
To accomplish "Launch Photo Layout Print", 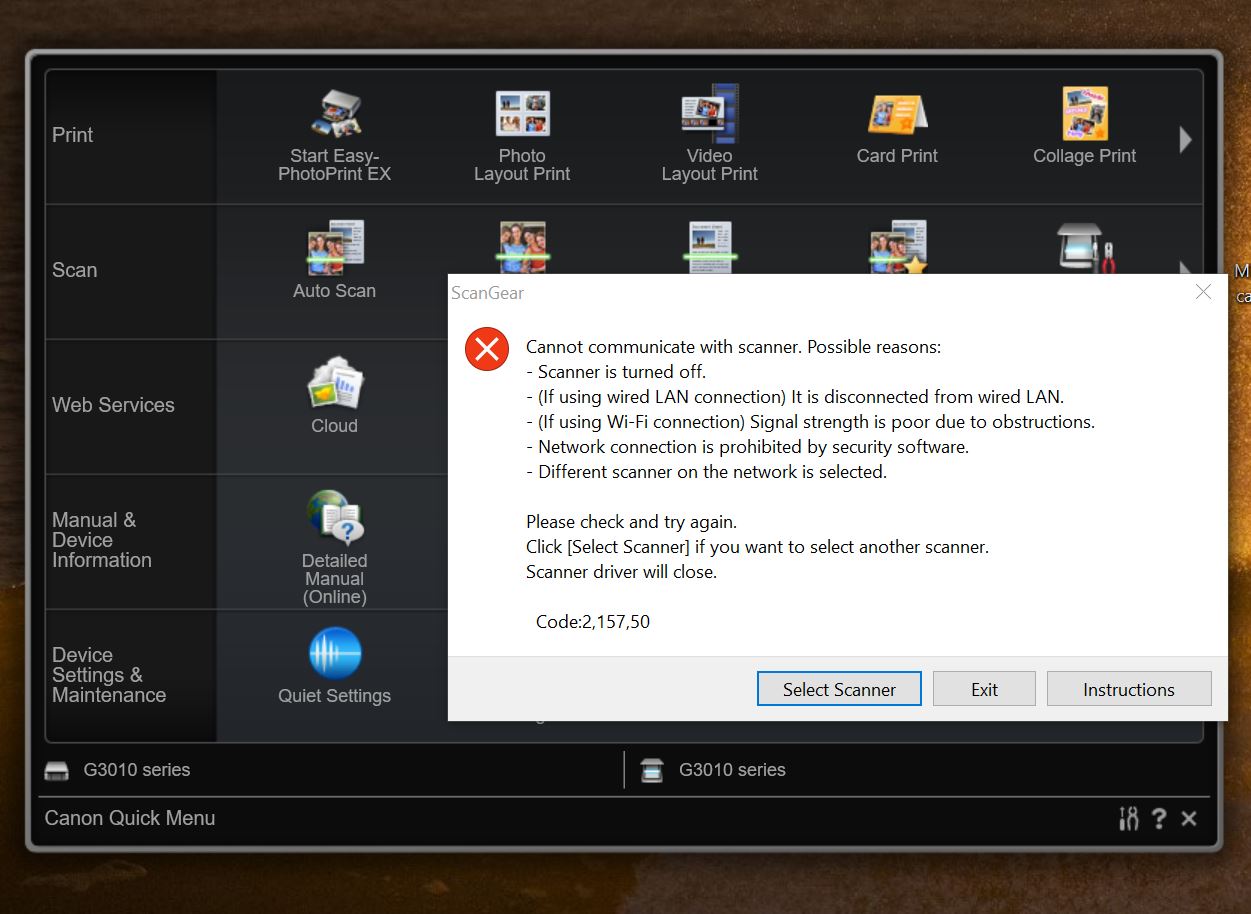I will [x=522, y=135].
